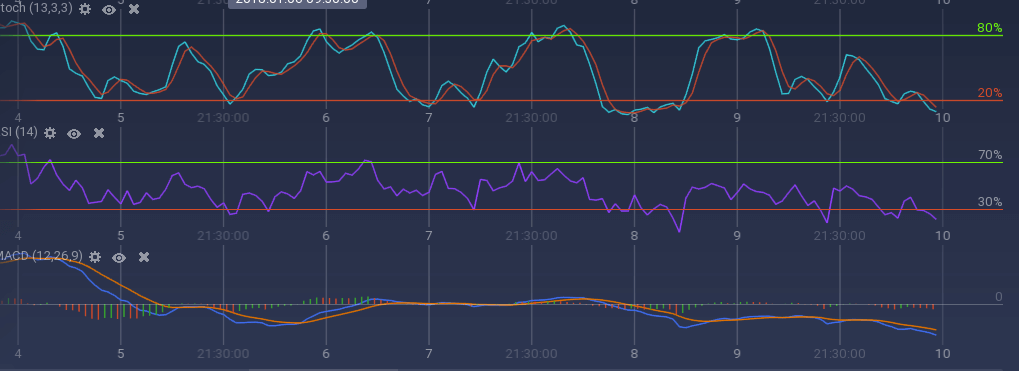Click day 5 on MACD time axis
This screenshot has height=371, width=1019.
pyautogui.click(x=121, y=354)
